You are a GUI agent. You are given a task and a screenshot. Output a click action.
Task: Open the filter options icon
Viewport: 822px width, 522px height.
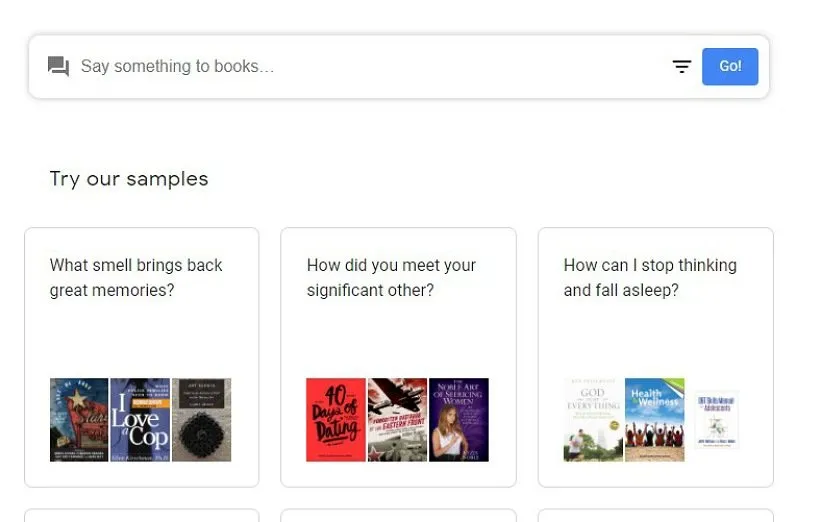(682, 67)
